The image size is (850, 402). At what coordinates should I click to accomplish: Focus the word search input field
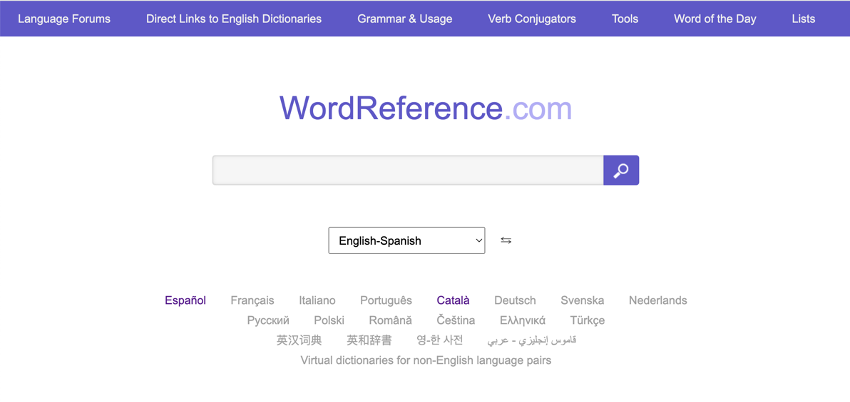click(x=408, y=170)
